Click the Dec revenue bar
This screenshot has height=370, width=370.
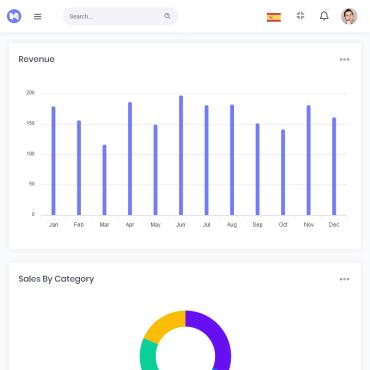coord(334,166)
